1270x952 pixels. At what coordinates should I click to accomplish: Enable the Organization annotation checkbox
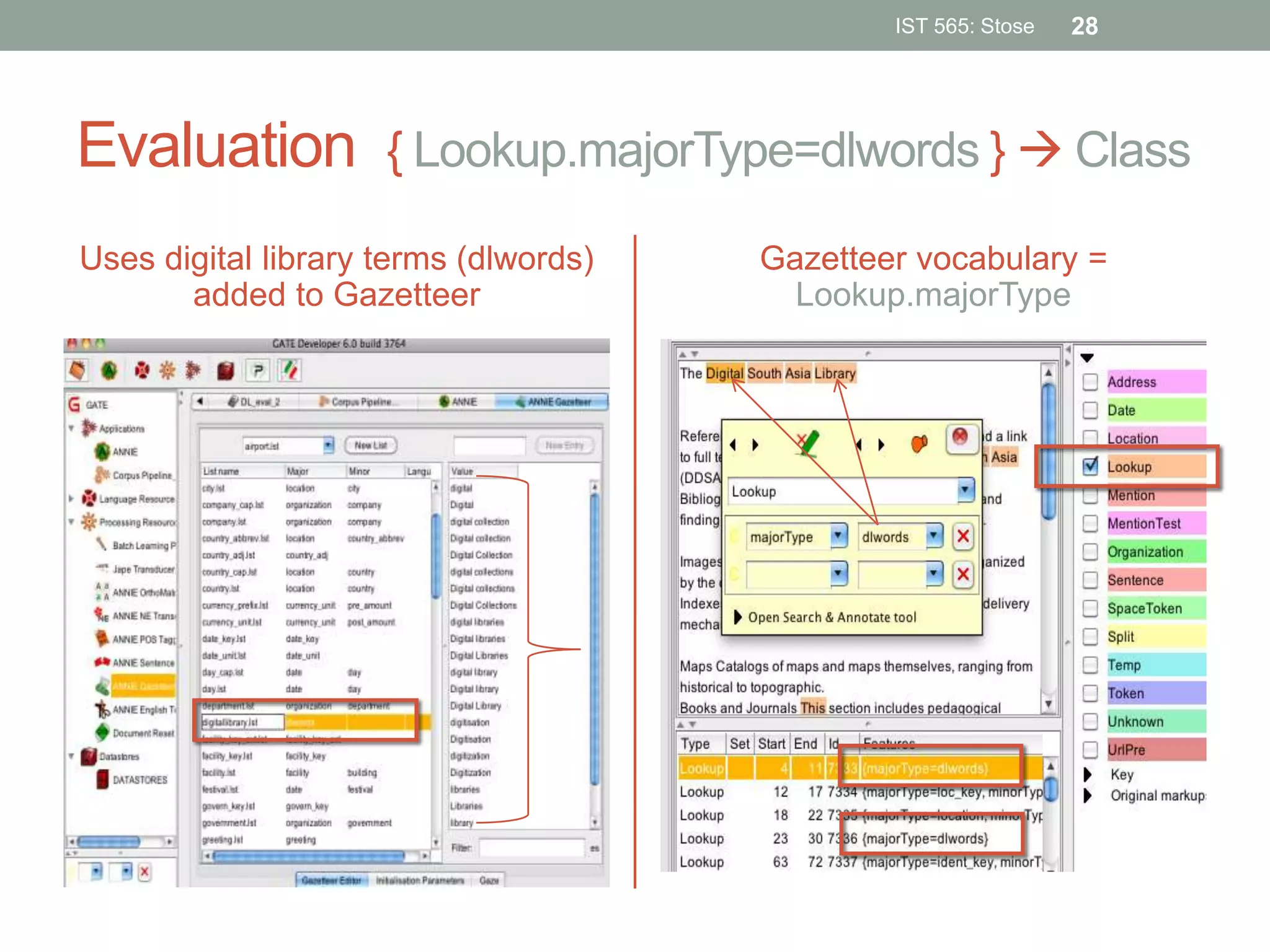(1090, 552)
